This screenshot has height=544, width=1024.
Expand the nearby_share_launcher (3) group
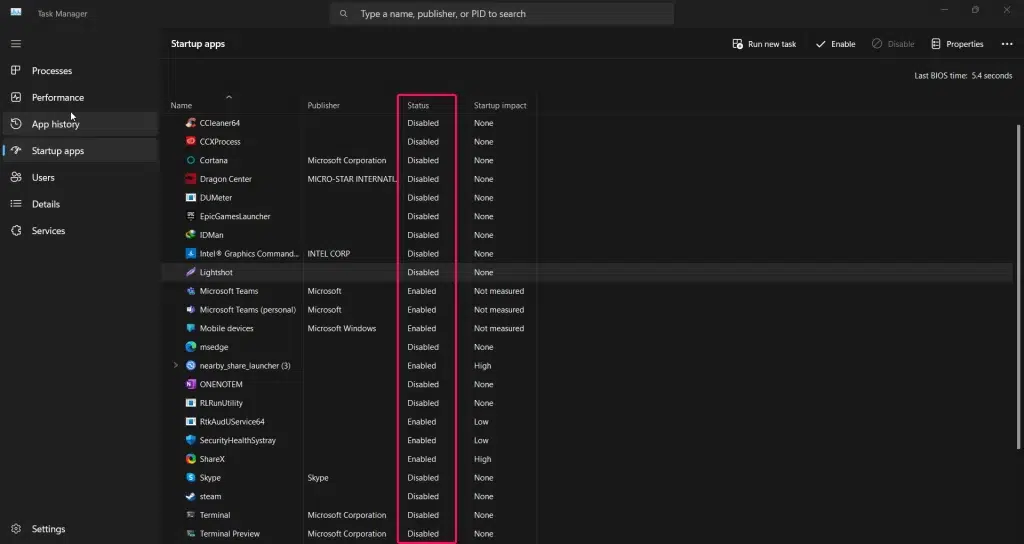pyautogui.click(x=175, y=365)
